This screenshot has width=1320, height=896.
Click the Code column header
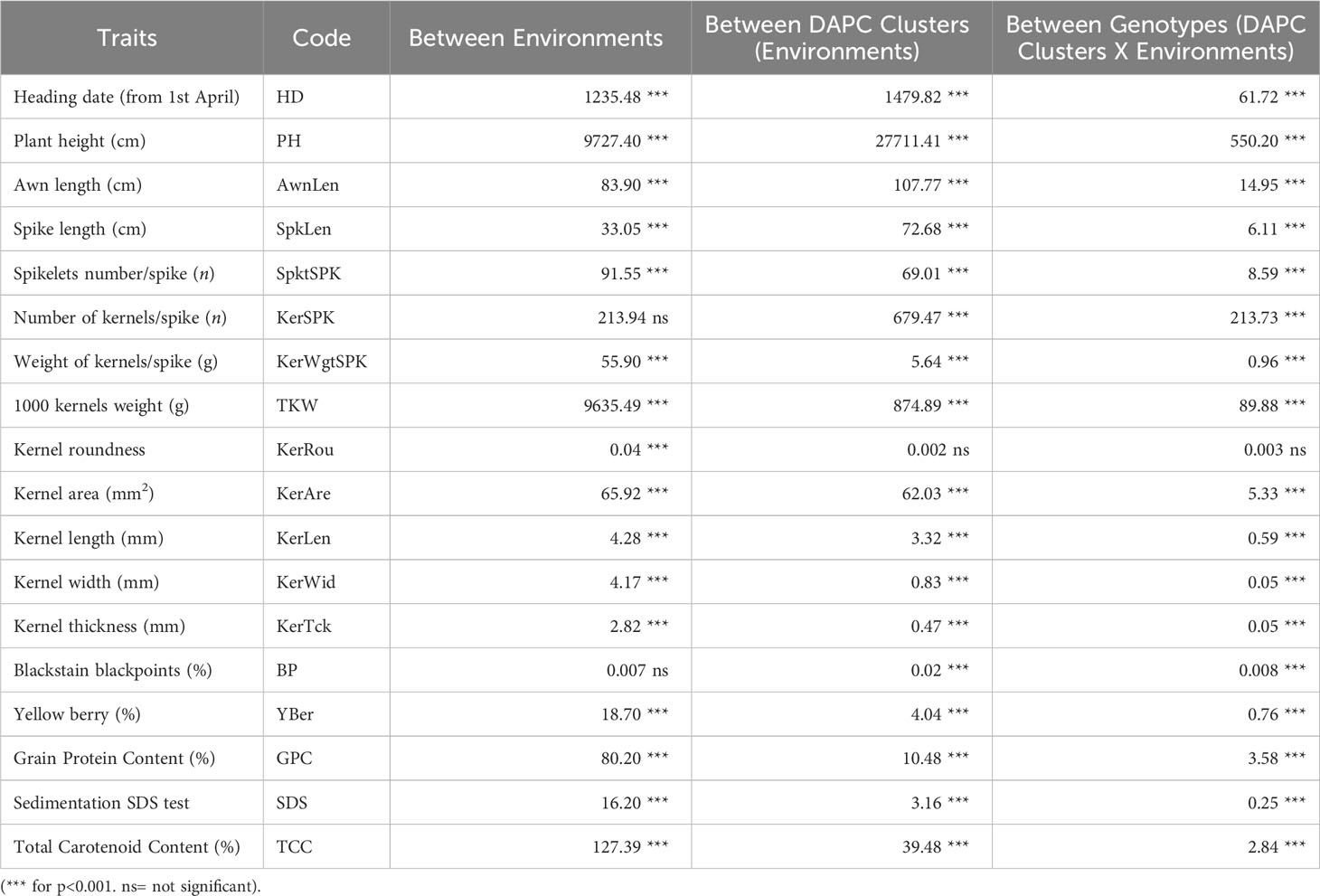pyautogui.click(x=322, y=38)
